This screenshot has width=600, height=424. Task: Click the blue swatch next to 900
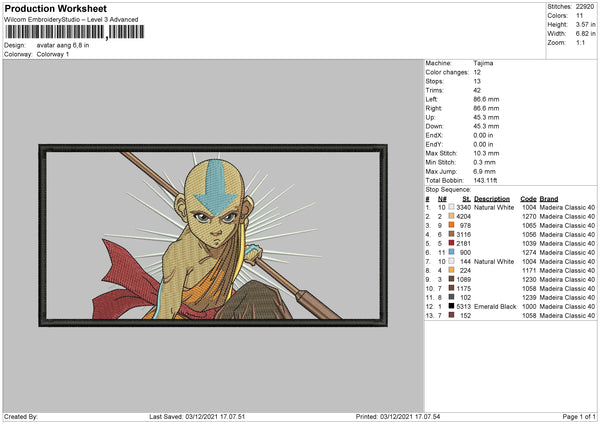tap(452, 252)
